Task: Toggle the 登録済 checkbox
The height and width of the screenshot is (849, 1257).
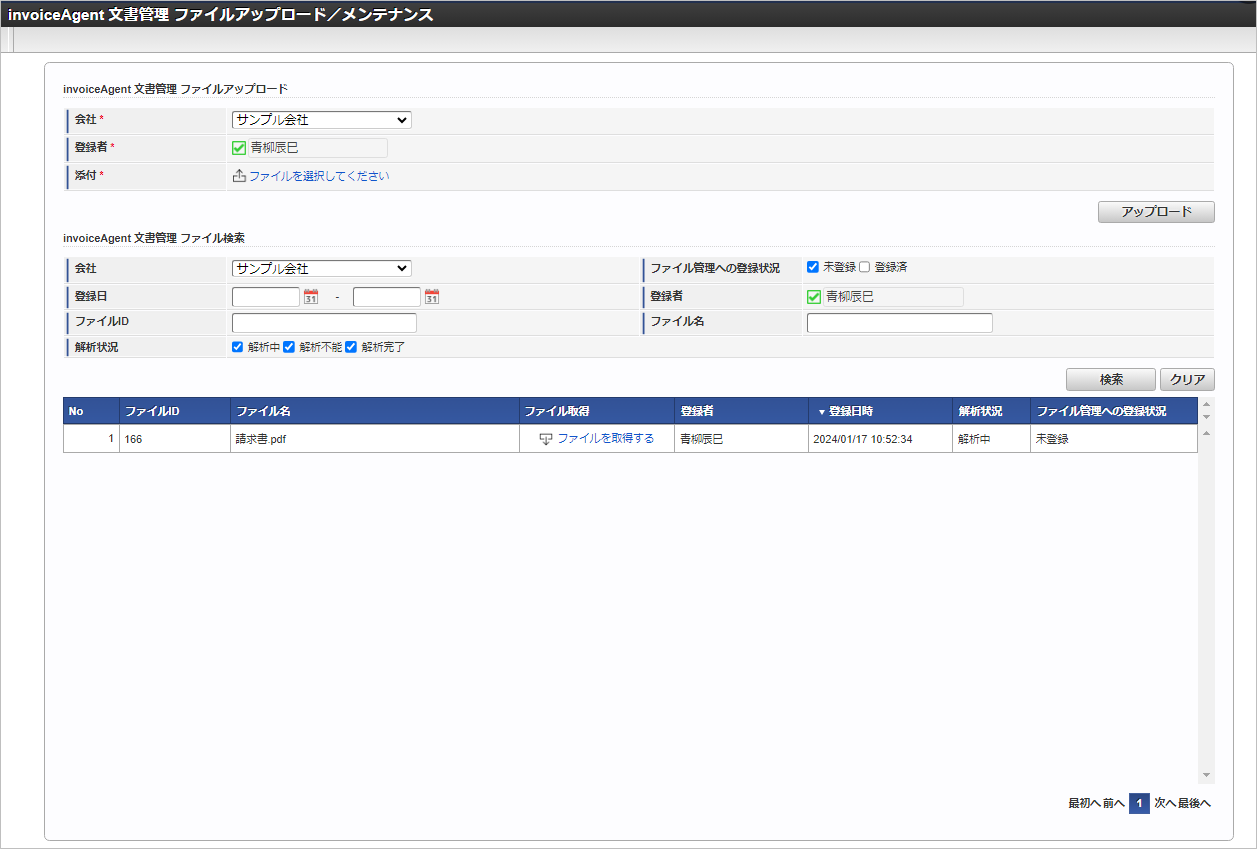Action: pyautogui.click(x=865, y=267)
